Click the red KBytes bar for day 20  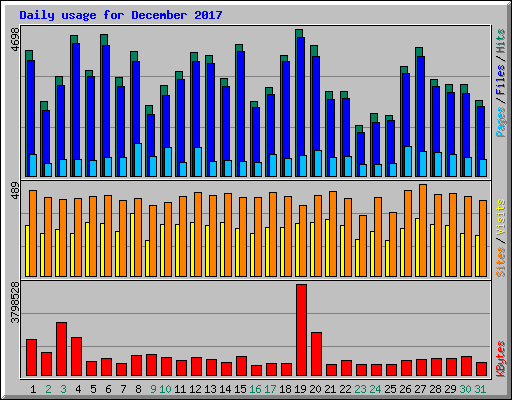[316, 354]
